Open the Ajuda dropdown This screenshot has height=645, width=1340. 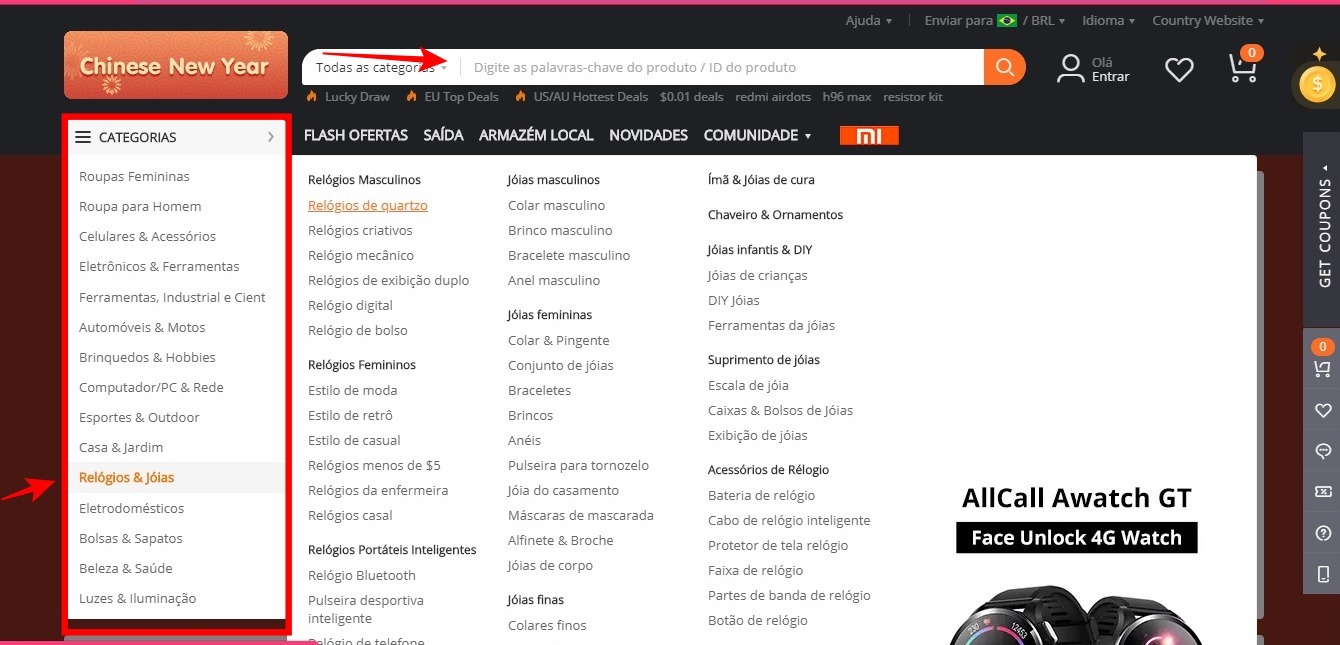pos(869,20)
